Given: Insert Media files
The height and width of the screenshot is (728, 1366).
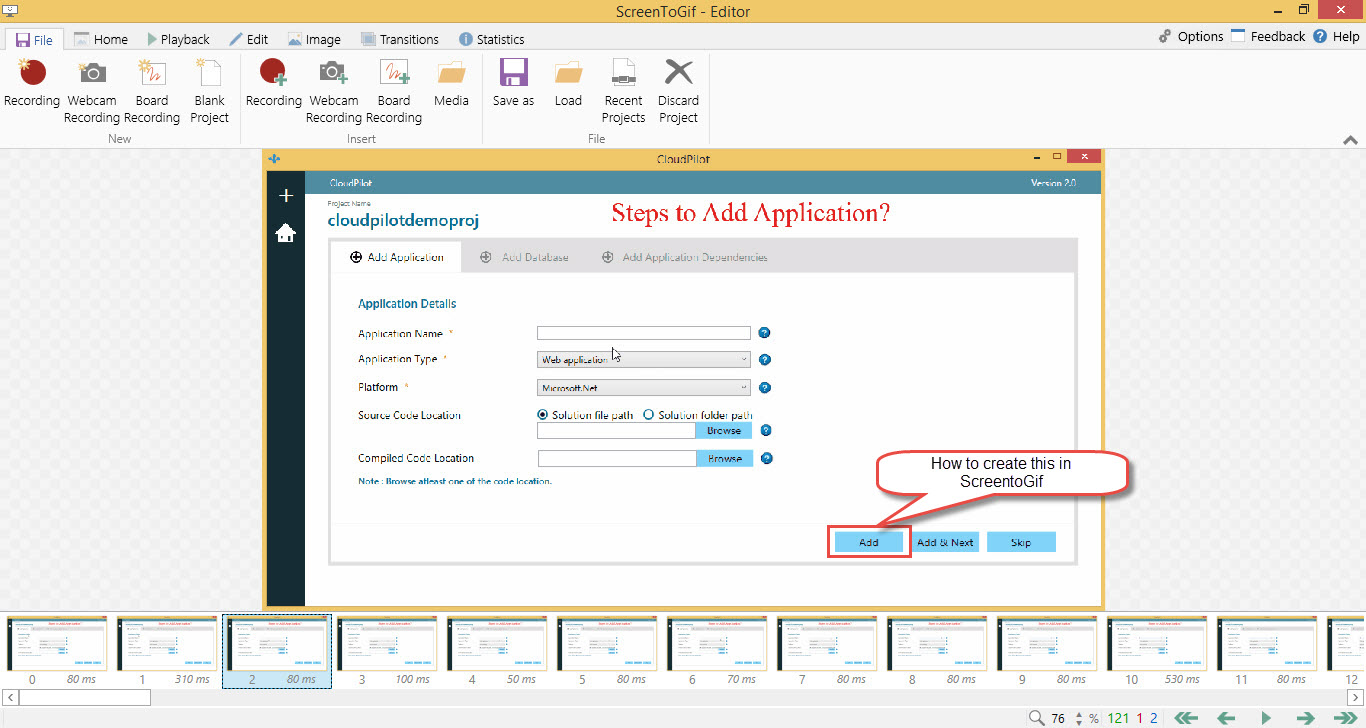Looking at the screenshot, I should [x=451, y=82].
